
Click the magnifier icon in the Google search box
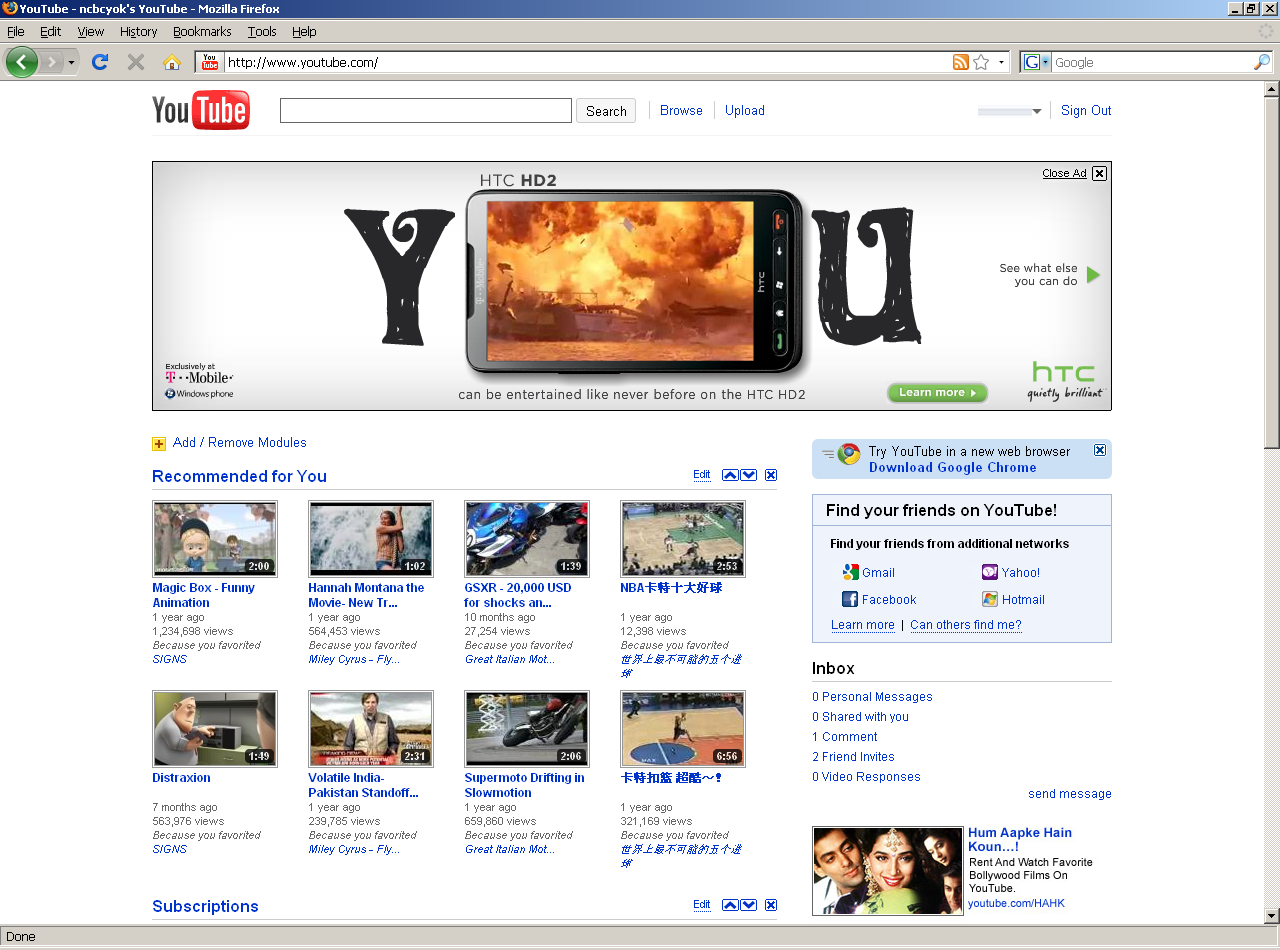(x=1262, y=62)
